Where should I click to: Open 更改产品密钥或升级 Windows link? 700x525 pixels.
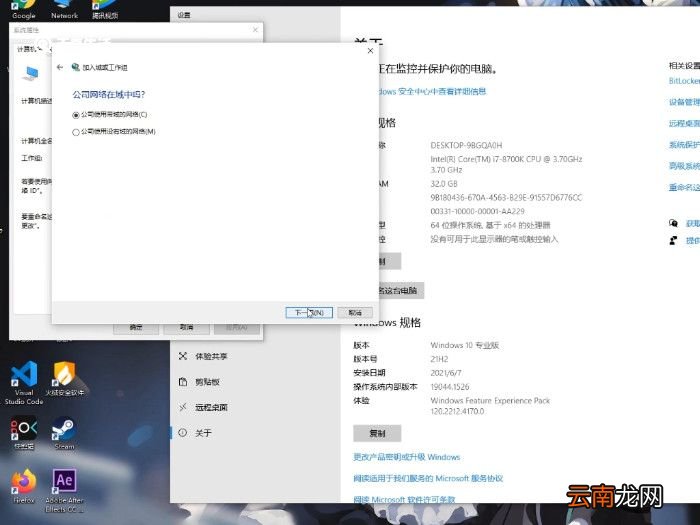tap(406, 457)
